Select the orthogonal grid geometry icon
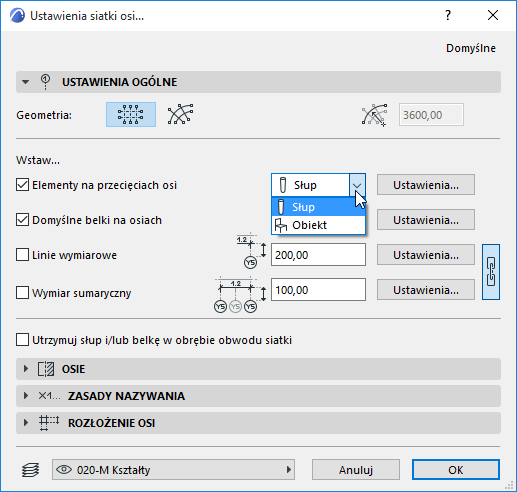 (131, 115)
